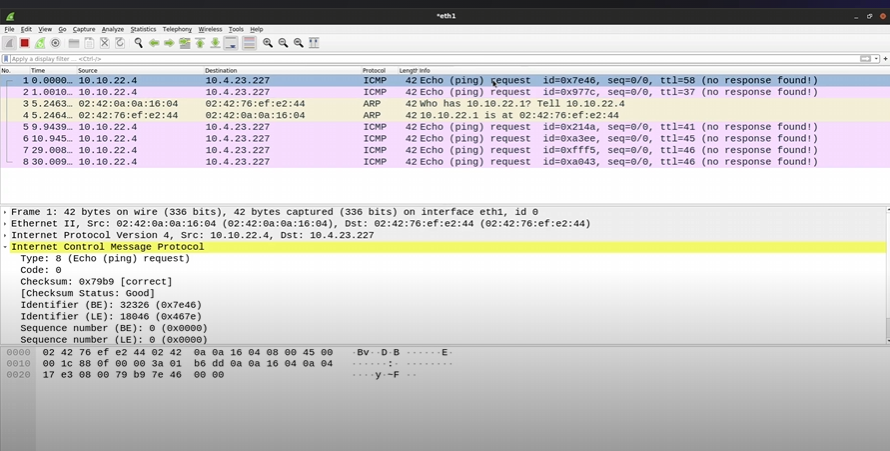Zoom in on packet list text
Image resolution: width=890 pixels, height=451 pixels.
[x=268, y=43]
